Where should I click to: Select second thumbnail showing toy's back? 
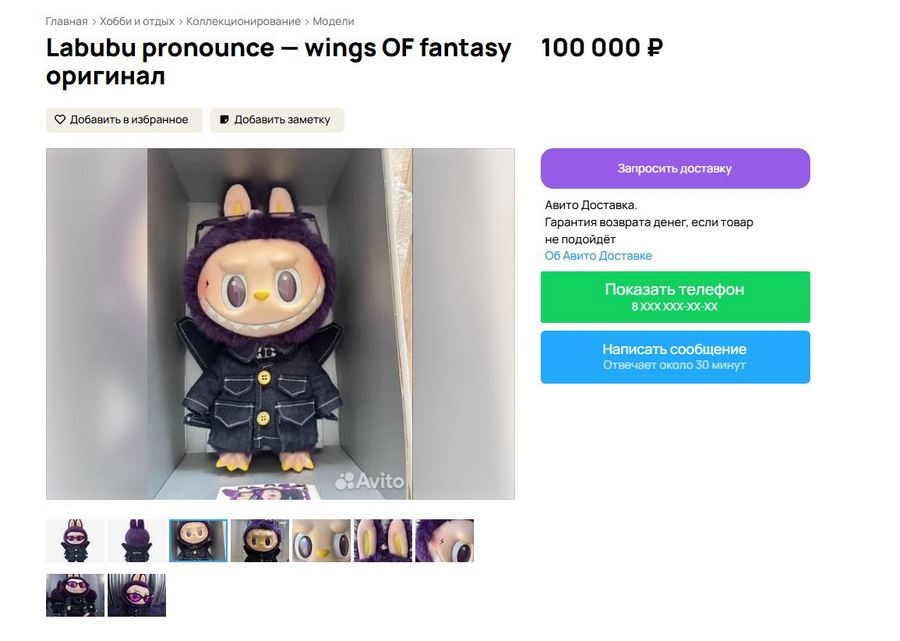coord(137,541)
